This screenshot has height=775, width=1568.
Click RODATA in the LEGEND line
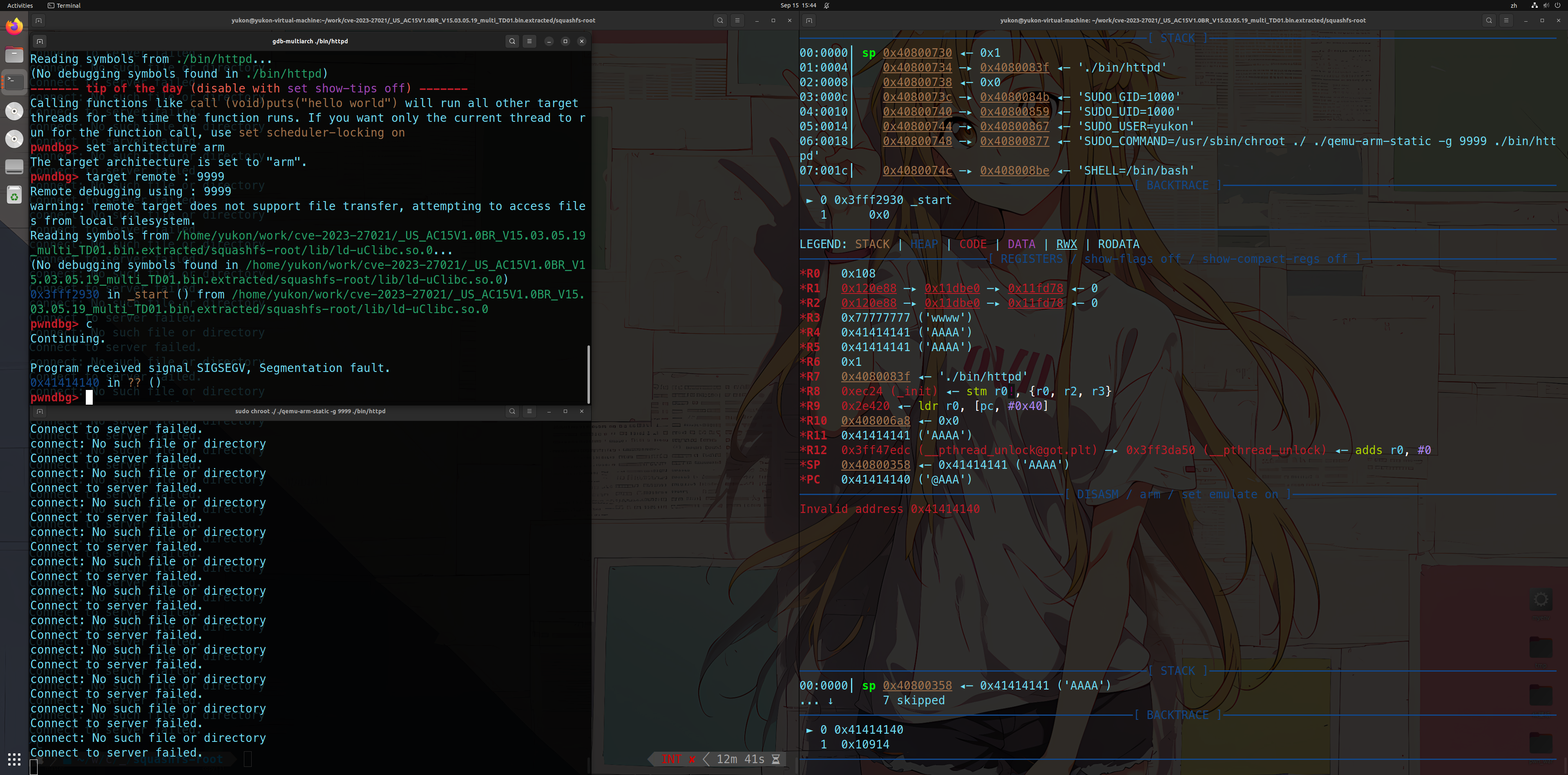click(x=1118, y=244)
